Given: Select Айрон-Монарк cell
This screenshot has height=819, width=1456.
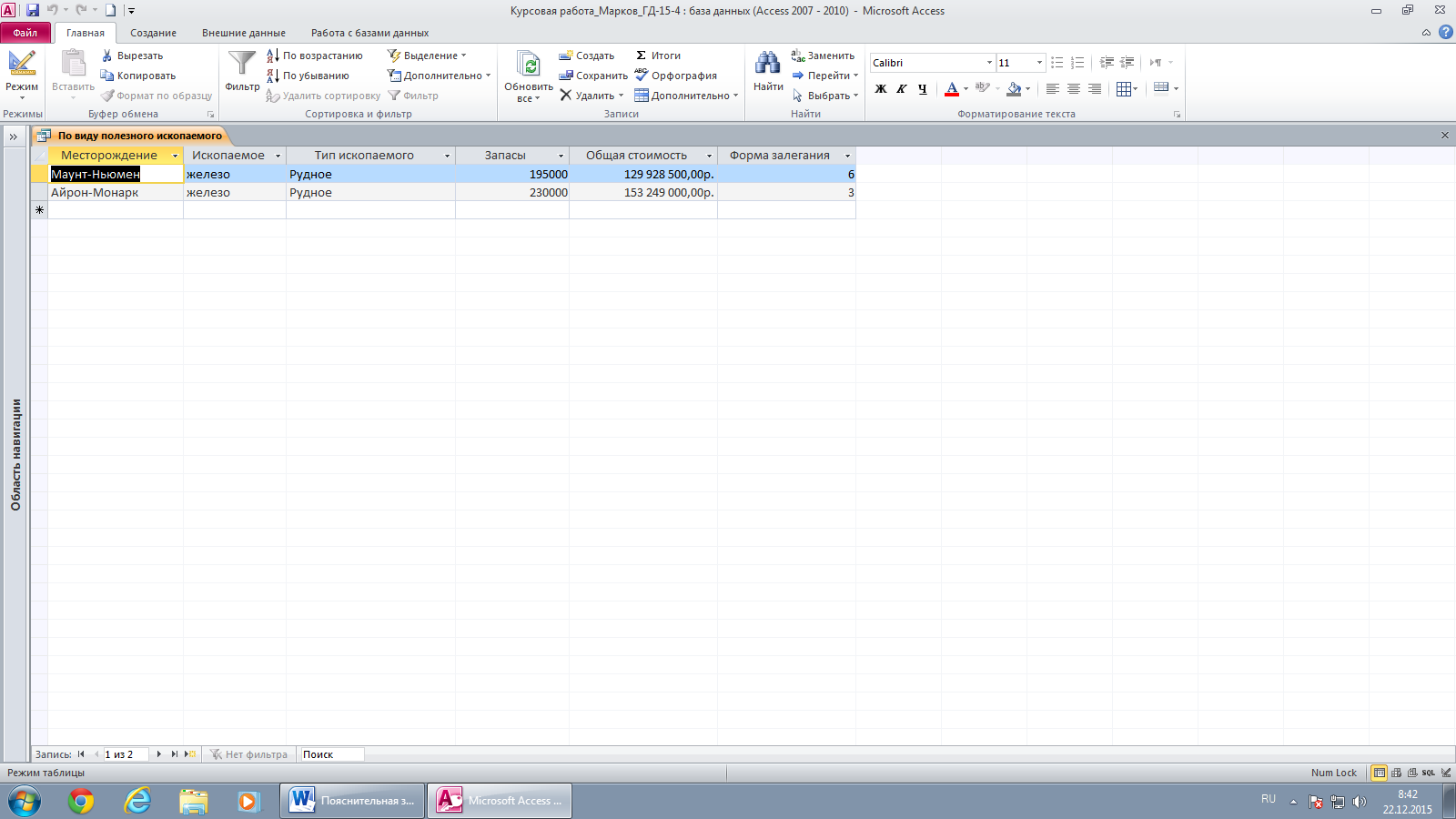Looking at the screenshot, I should tap(116, 192).
